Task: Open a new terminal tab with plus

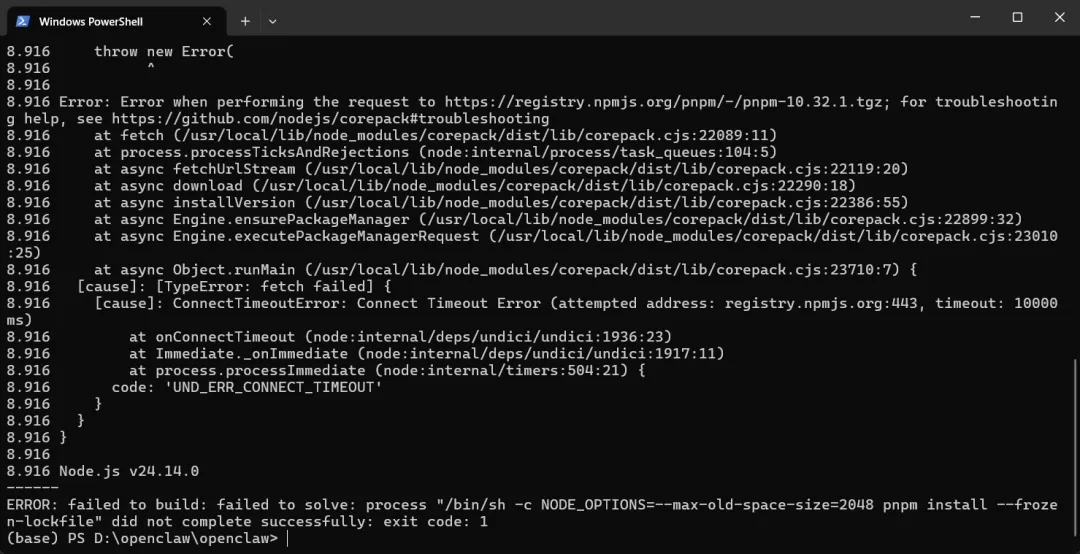Action: 245,21
